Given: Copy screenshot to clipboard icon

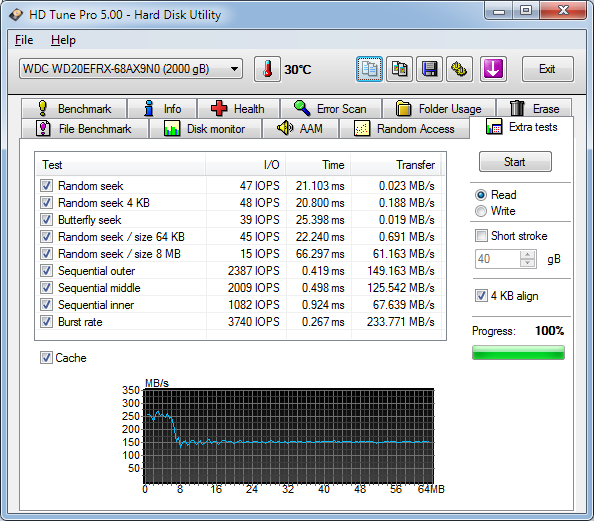Looking at the screenshot, I should pos(399,69).
